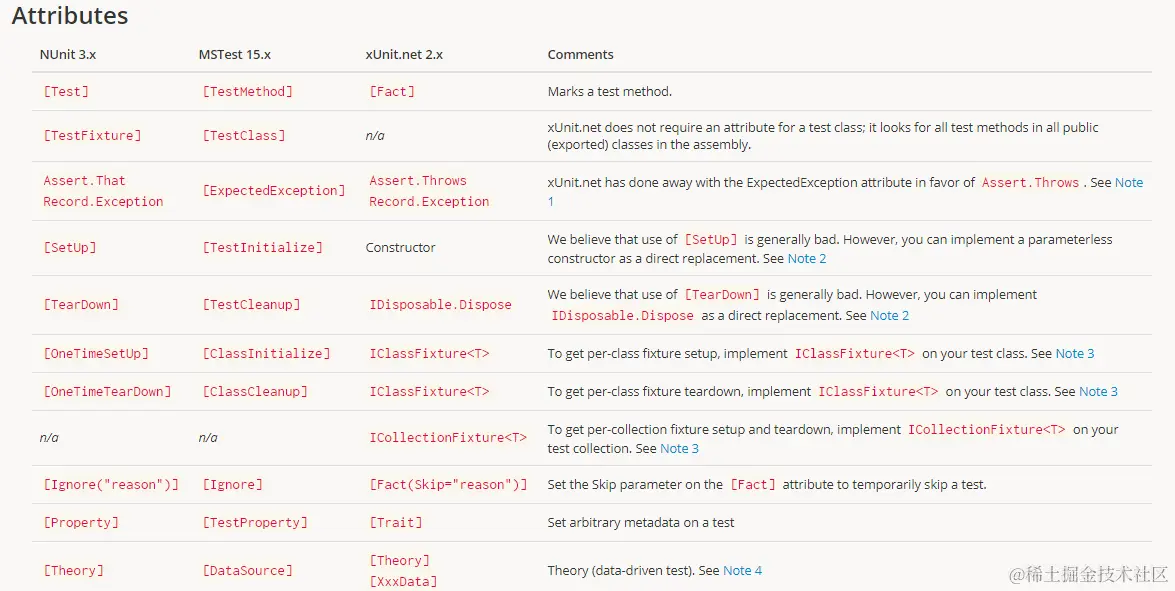Select the [DataSource] cell
The height and width of the screenshot is (591, 1175).
[247, 571]
